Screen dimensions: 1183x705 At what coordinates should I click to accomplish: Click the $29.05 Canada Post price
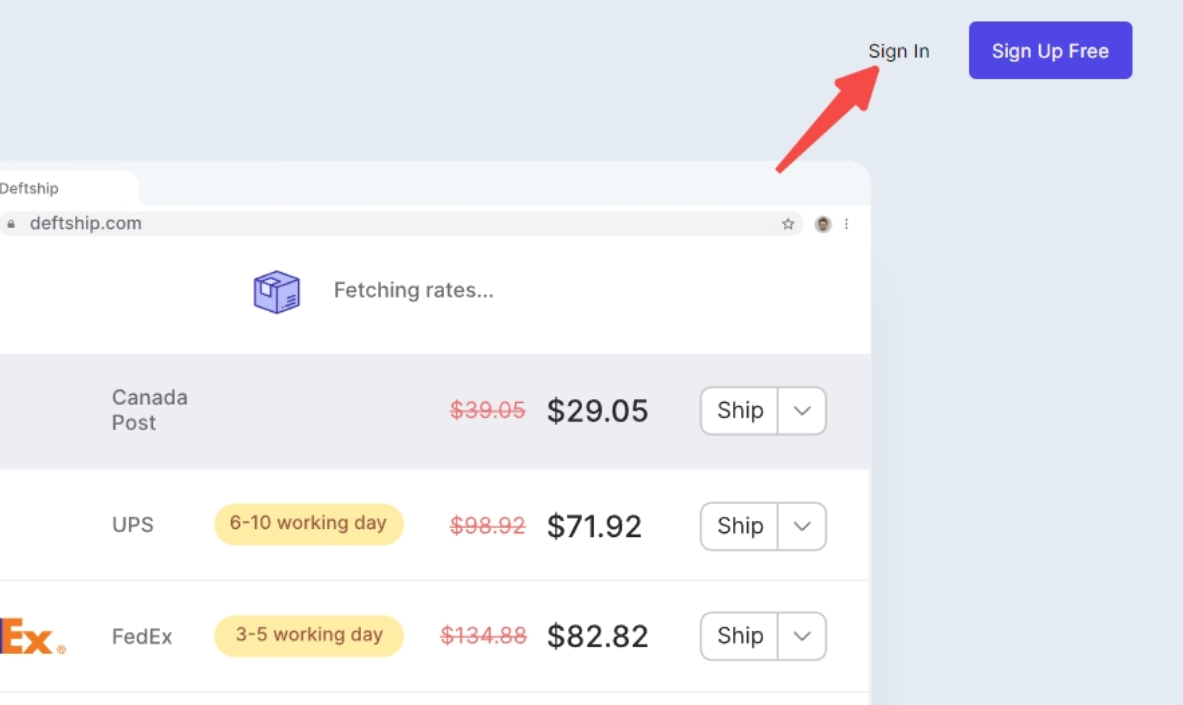click(598, 411)
